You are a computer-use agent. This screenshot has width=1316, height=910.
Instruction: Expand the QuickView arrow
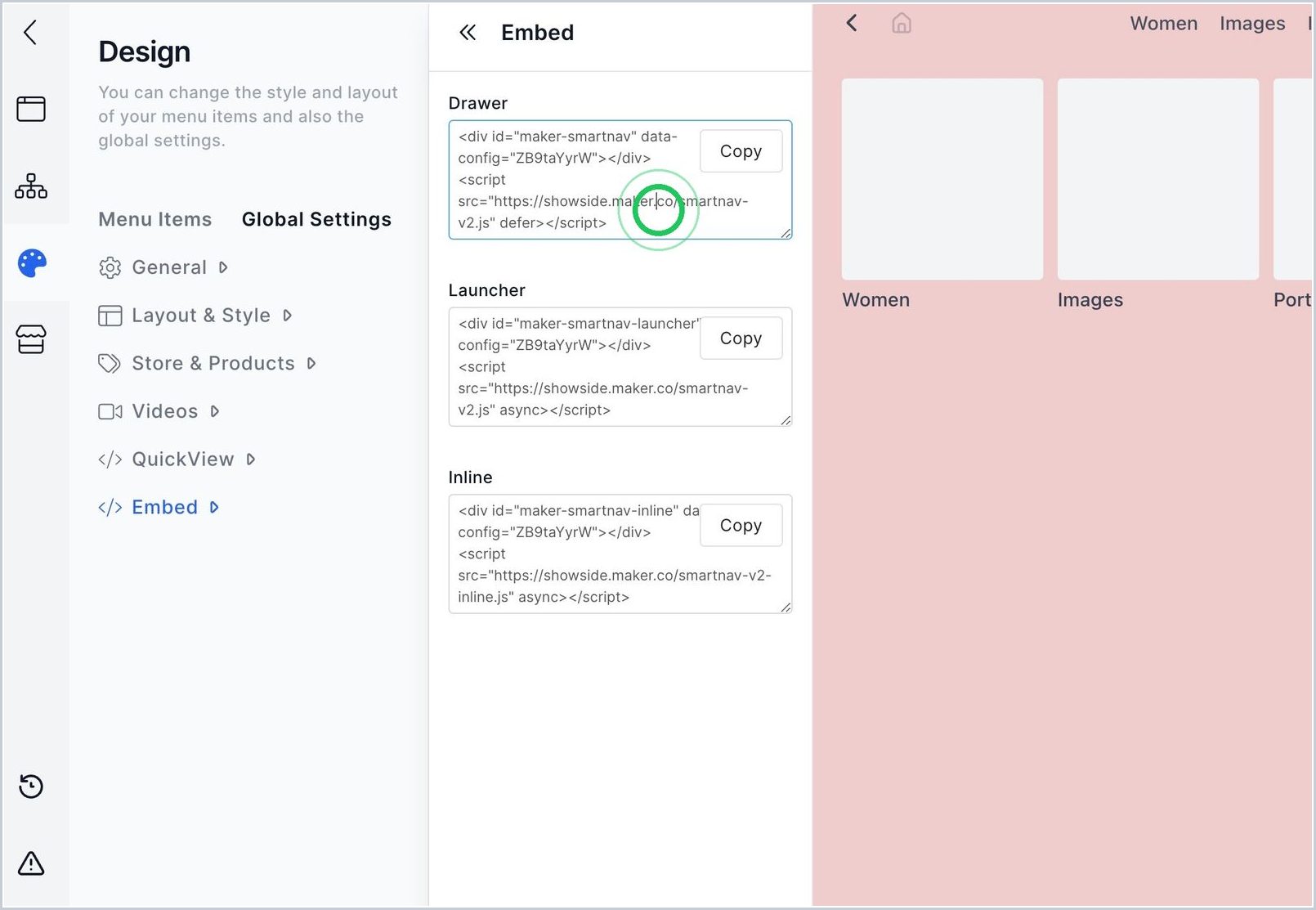[x=250, y=459]
